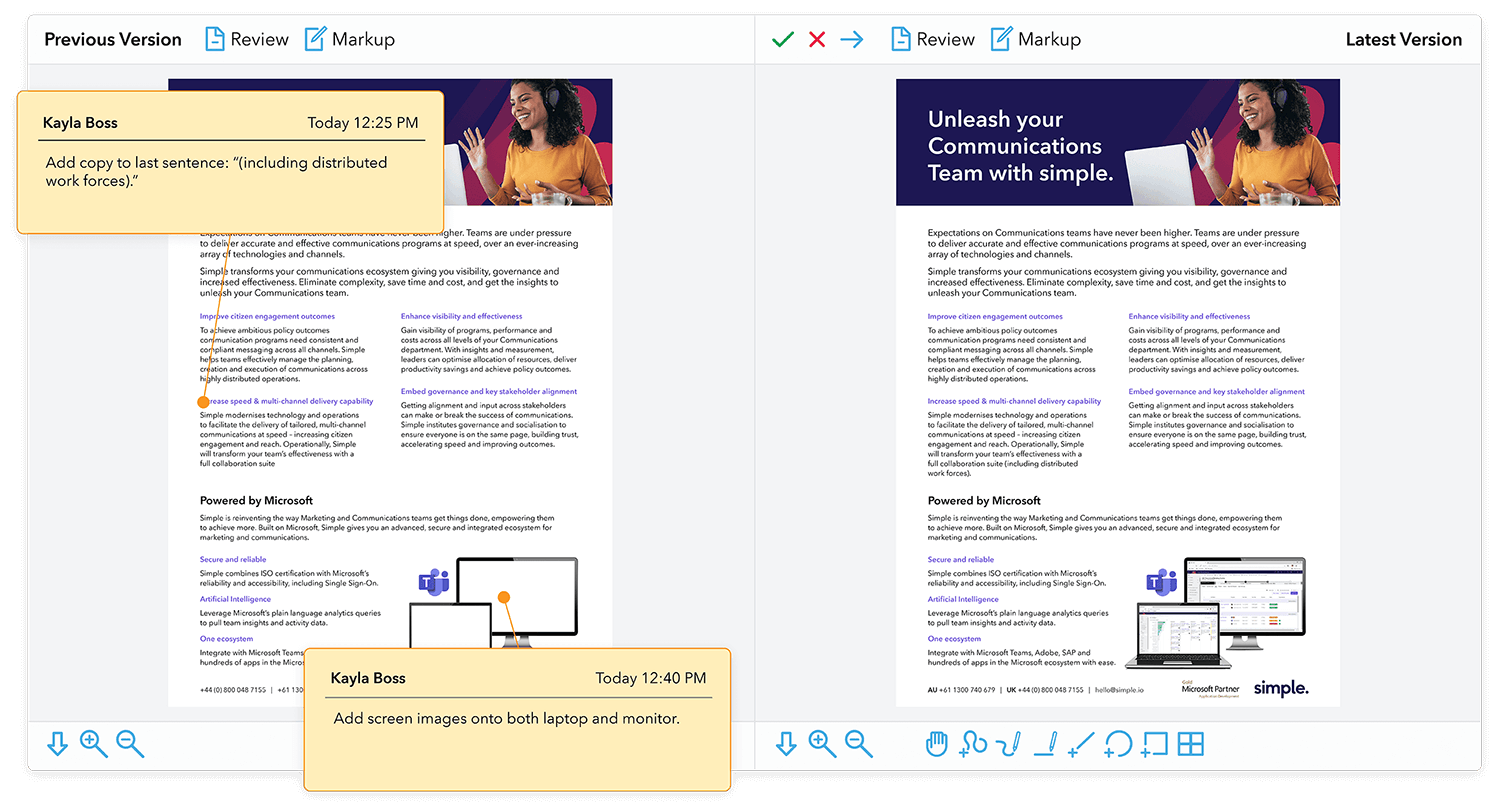Image resolution: width=1500 pixels, height=812 pixels.
Task: Select the rectangle annotation tool
Action: (1154, 744)
